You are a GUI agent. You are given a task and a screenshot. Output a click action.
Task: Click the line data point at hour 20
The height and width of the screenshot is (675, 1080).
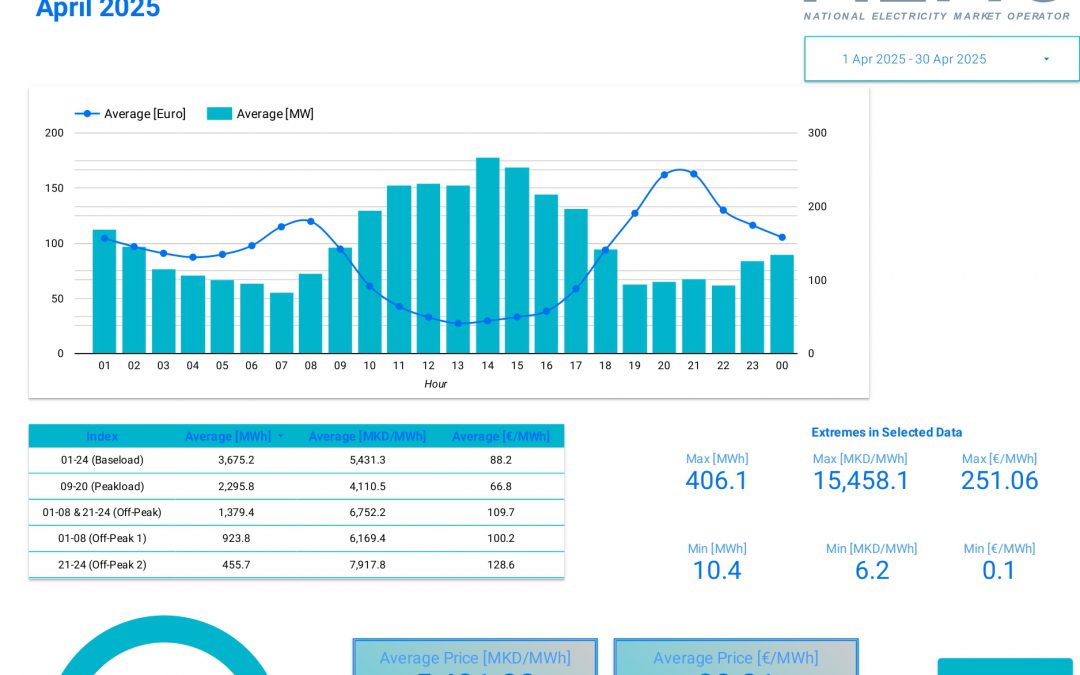pyautogui.click(x=664, y=175)
